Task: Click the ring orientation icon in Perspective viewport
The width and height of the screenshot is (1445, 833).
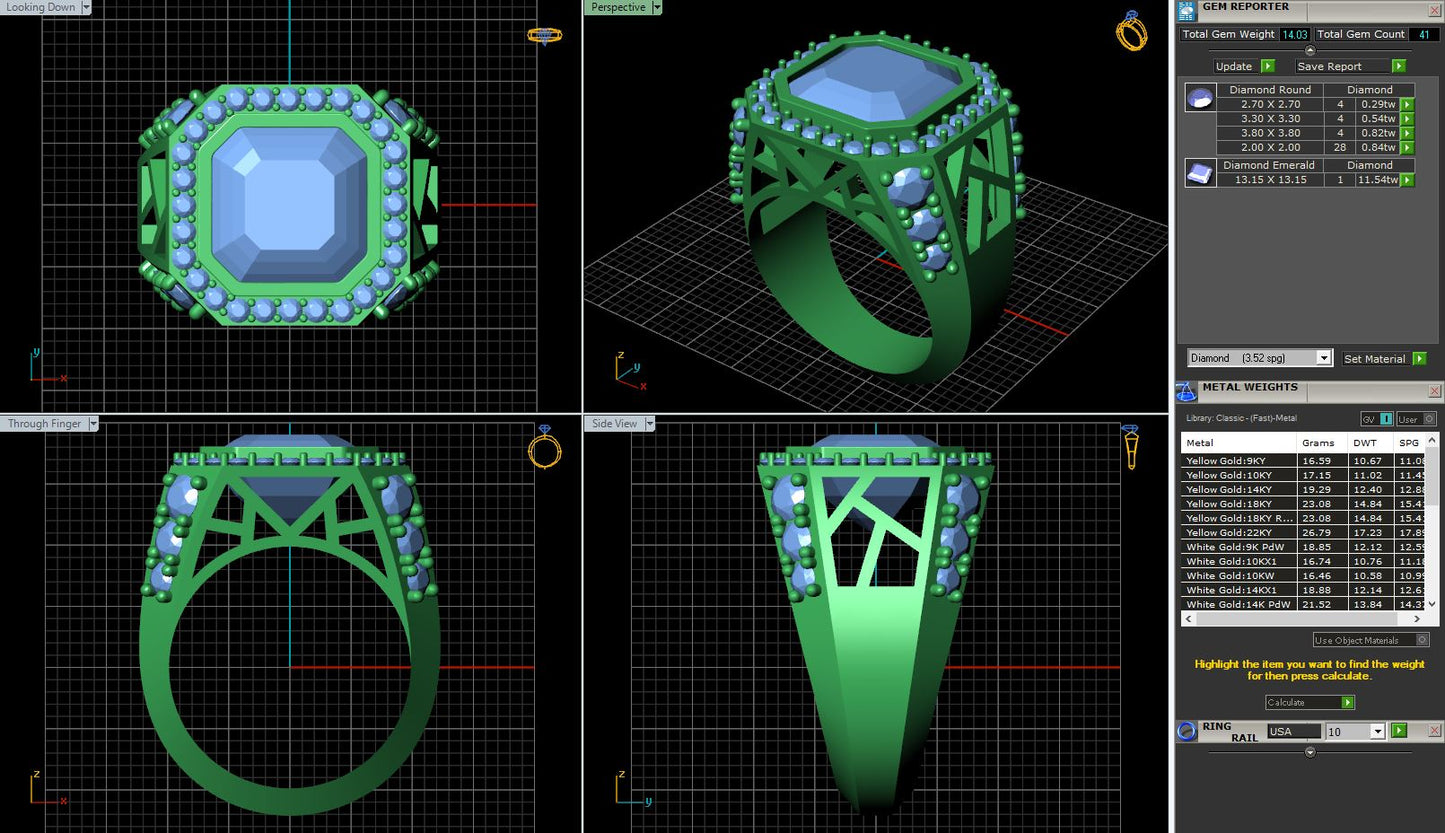Action: point(1131,31)
